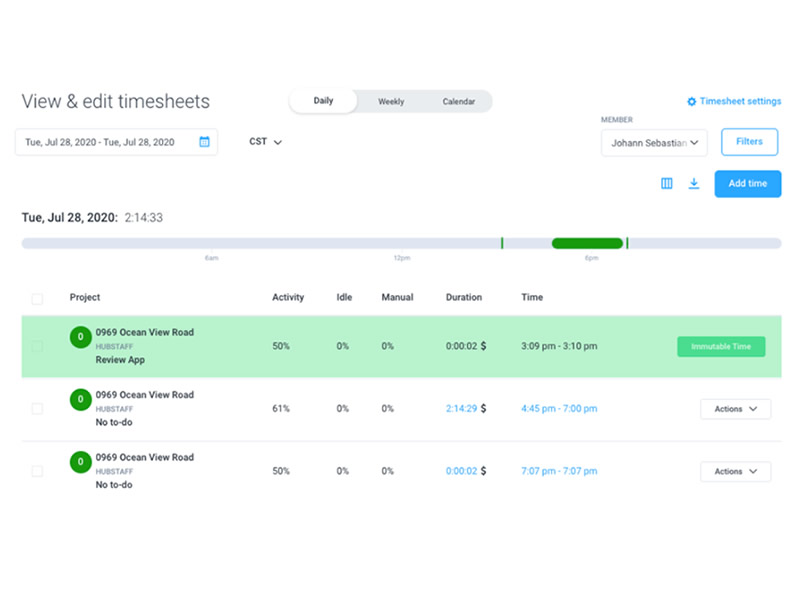Open Actions dropdown for the 4:45 pm entry
Screen dimensions: 800x600
(x=735, y=409)
